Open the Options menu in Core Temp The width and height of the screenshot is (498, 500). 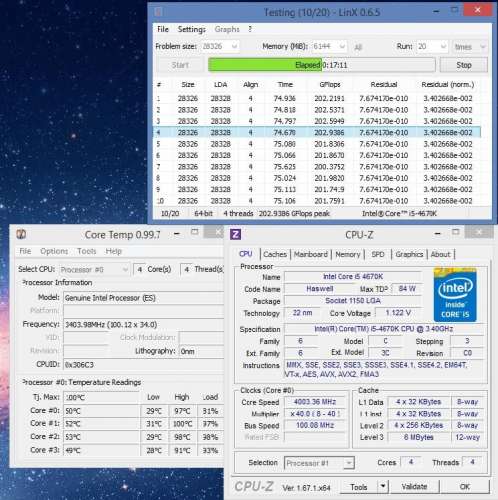pos(54,251)
